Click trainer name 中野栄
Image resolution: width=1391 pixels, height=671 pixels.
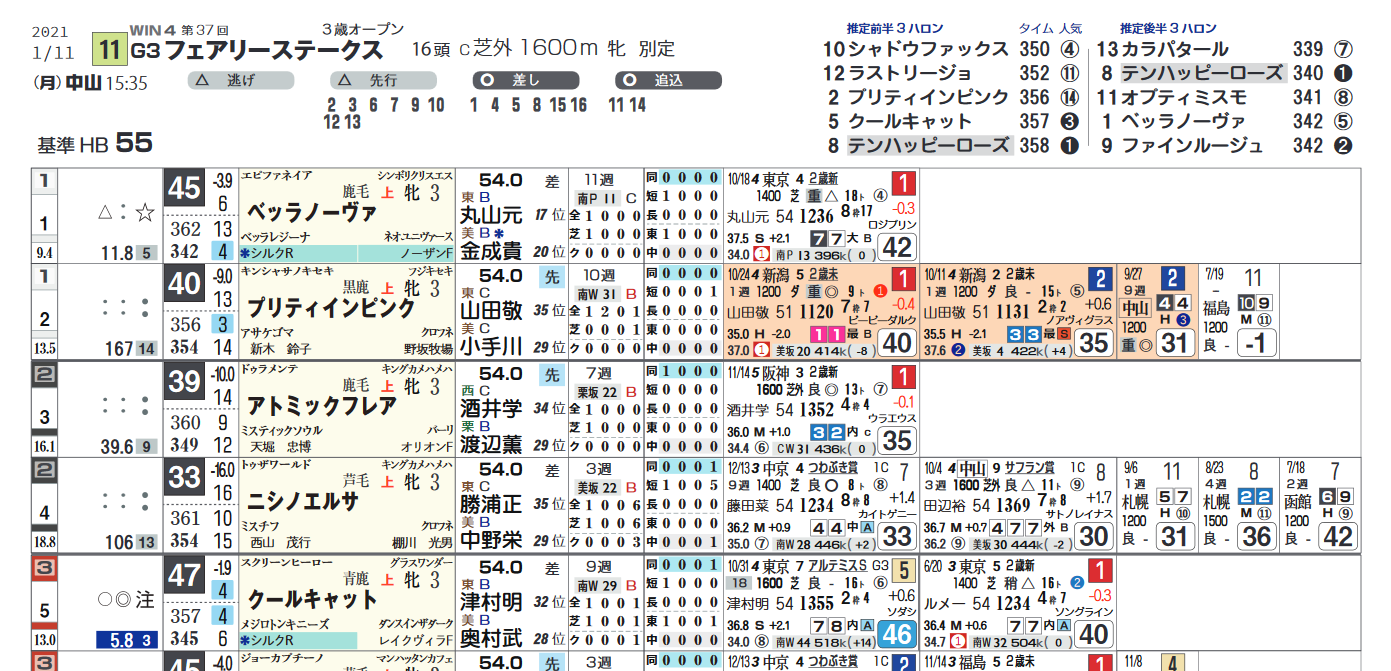491,541
